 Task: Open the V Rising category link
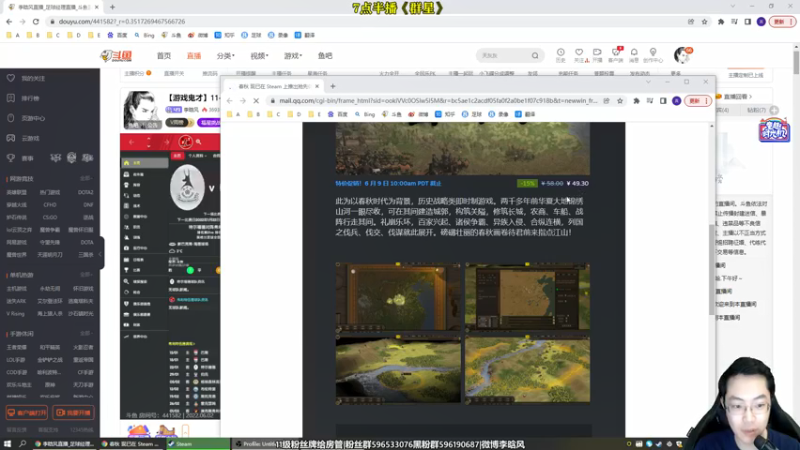click(x=15, y=314)
